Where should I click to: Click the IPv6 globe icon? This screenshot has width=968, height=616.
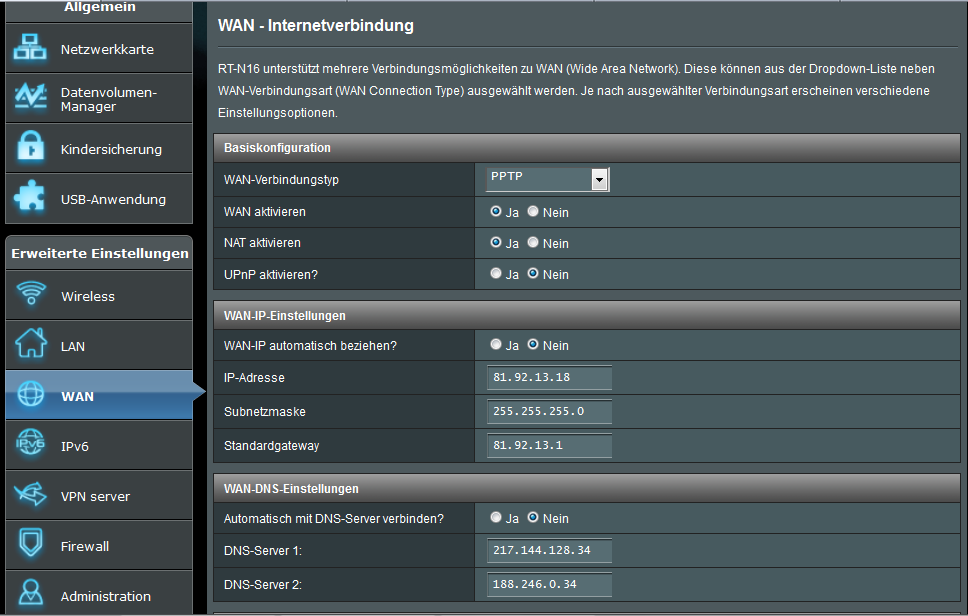[30, 446]
